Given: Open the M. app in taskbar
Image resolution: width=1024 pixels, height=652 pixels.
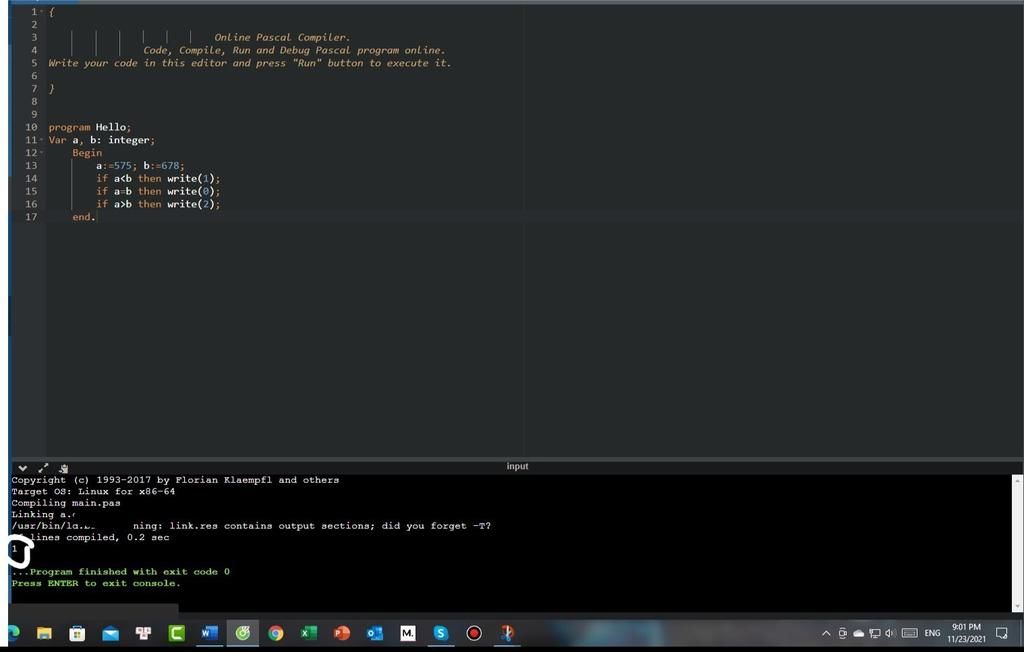Looking at the screenshot, I should point(408,633).
